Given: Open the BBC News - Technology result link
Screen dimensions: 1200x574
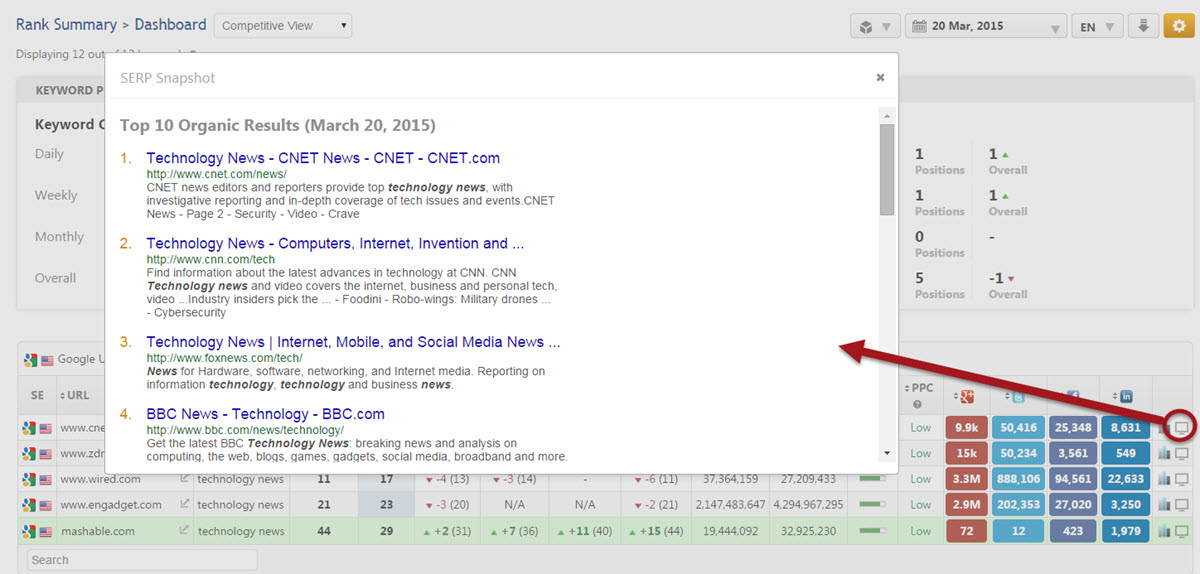Looking at the screenshot, I should point(265,414).
